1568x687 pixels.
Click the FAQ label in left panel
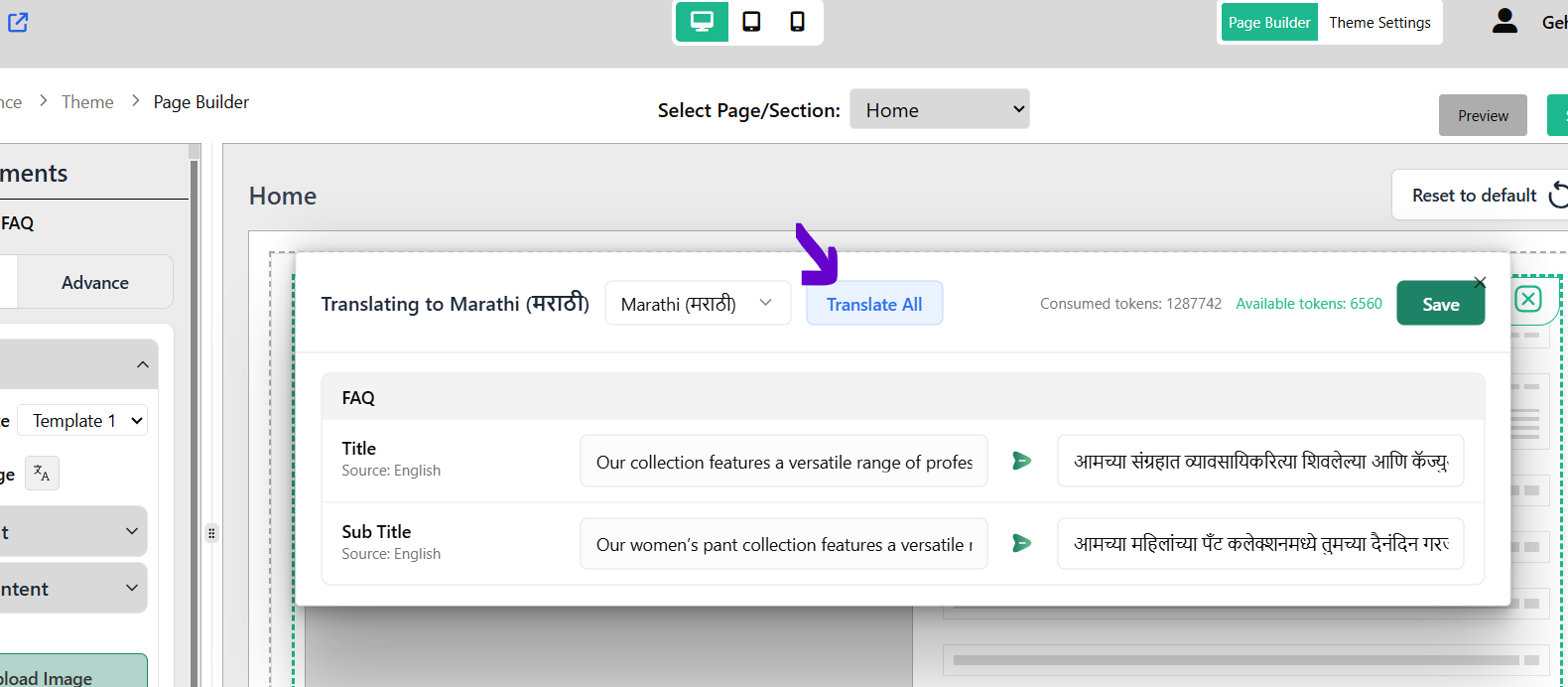click(17, 223)
